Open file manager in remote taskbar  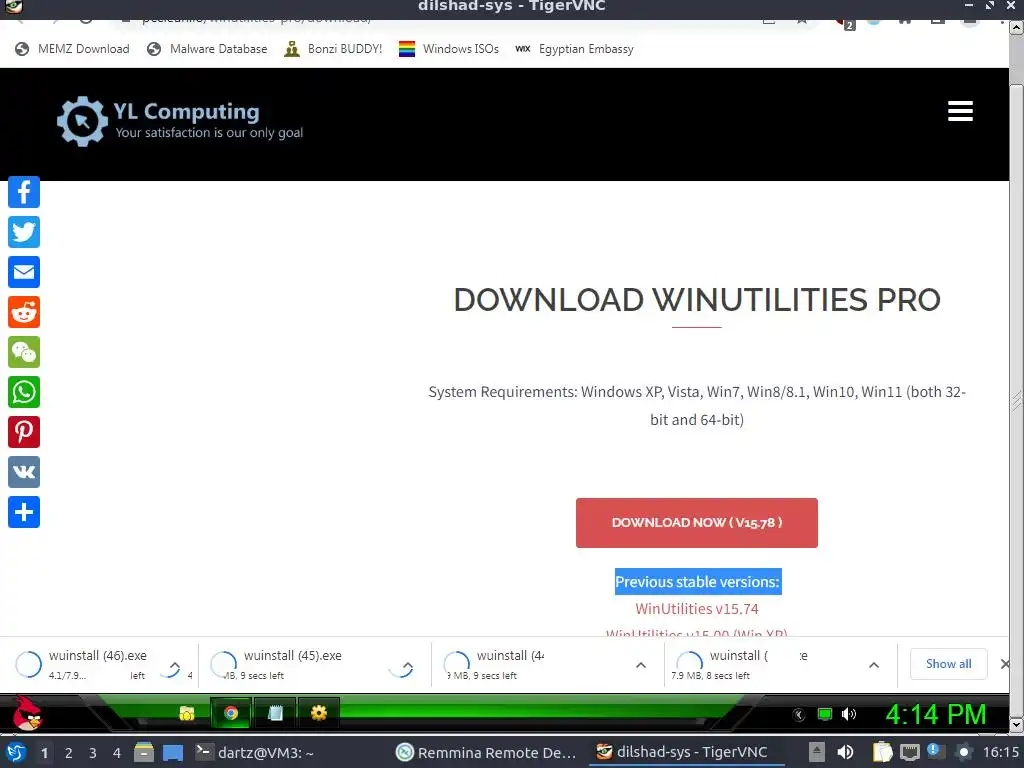coord(187,713)
